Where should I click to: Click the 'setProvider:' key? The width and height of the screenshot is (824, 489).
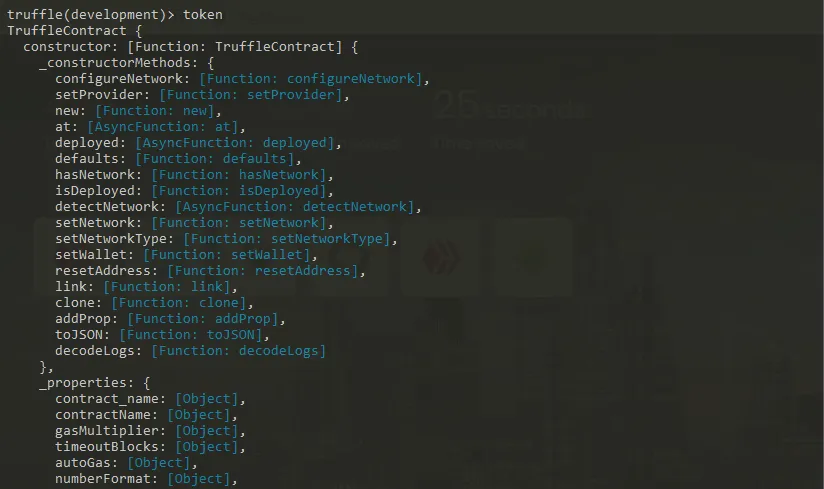coord(102,95)
